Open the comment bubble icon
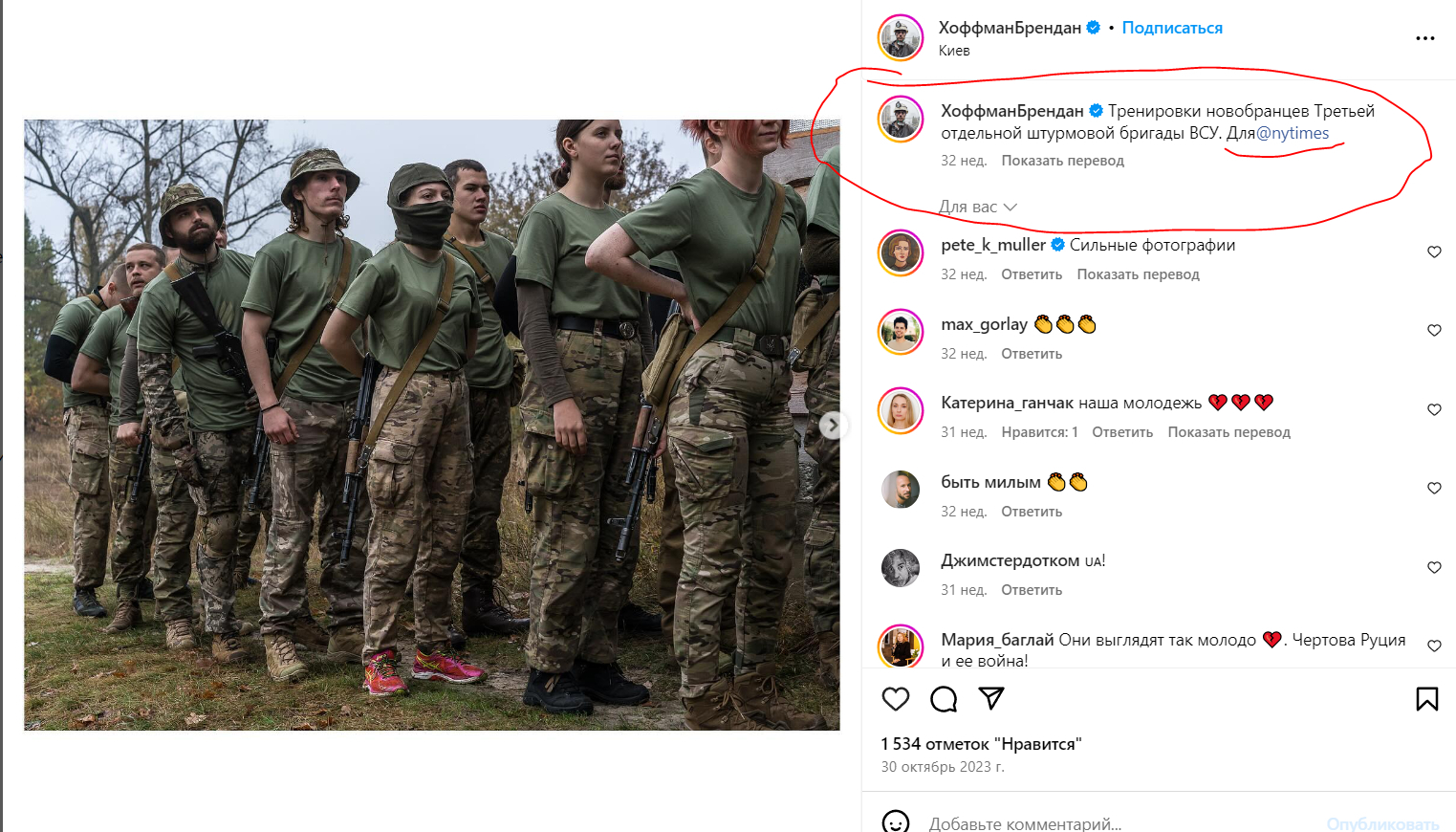Viewport: 1456px width, 832px height. click(944, 699)
